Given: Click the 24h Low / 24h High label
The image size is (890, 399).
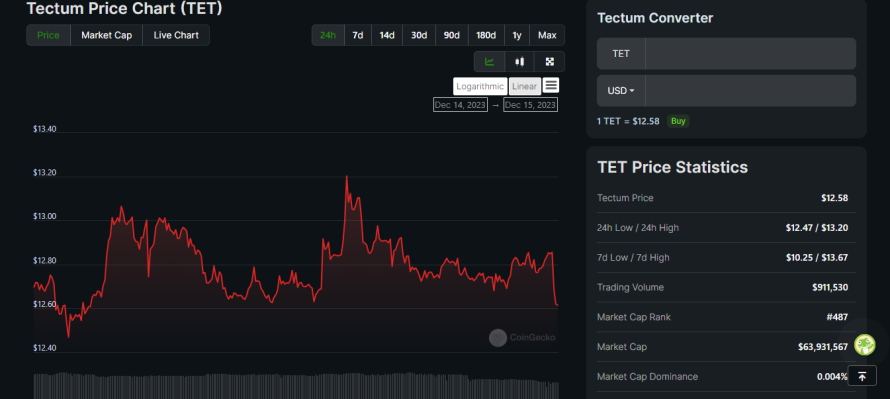Looking at the screenshot, I should tap(638, 228).
